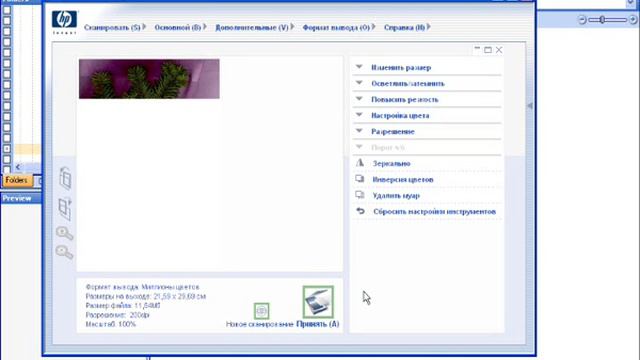Maximize the inner scan preview pane
The width and height of the screenshot is (640, 360).
pos(488,50)
